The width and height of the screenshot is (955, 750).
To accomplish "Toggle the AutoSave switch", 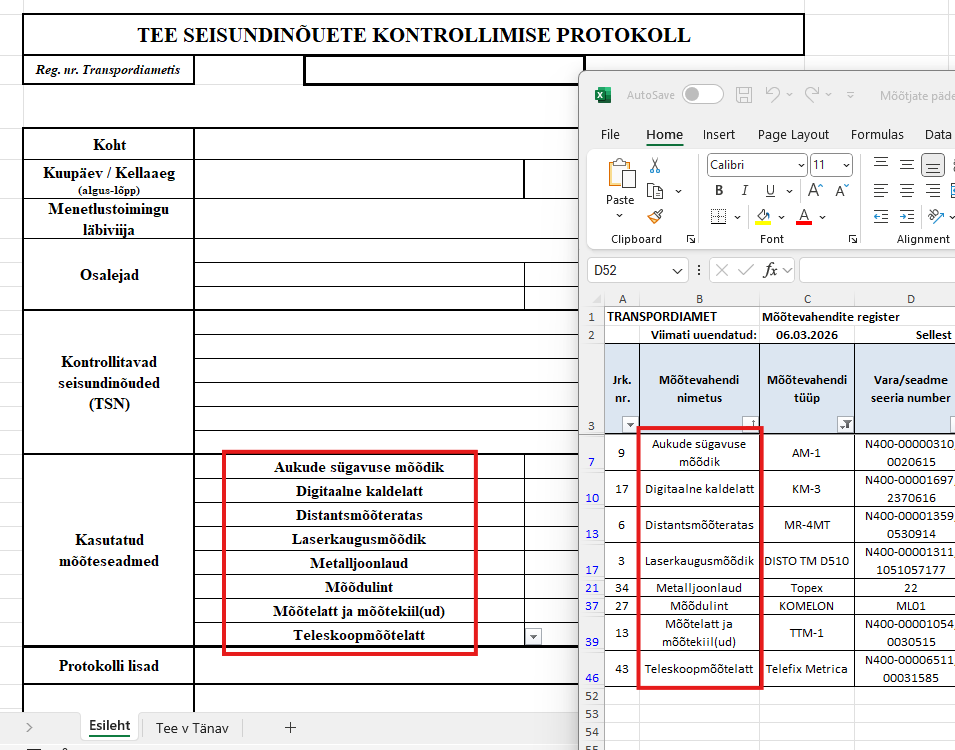I will [x=703, y=95].
